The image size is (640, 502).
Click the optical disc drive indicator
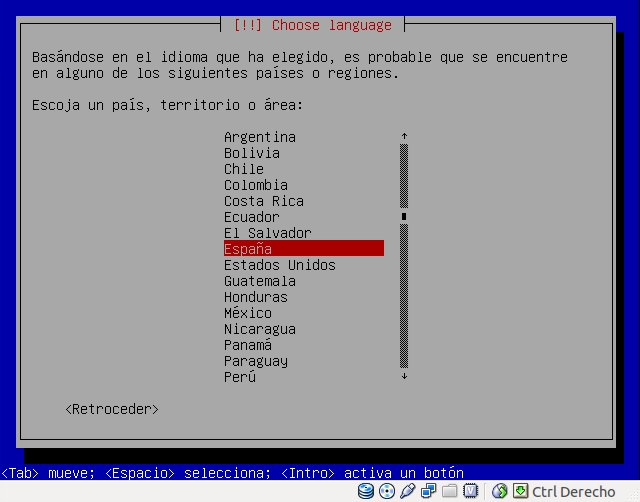[387, 491]
